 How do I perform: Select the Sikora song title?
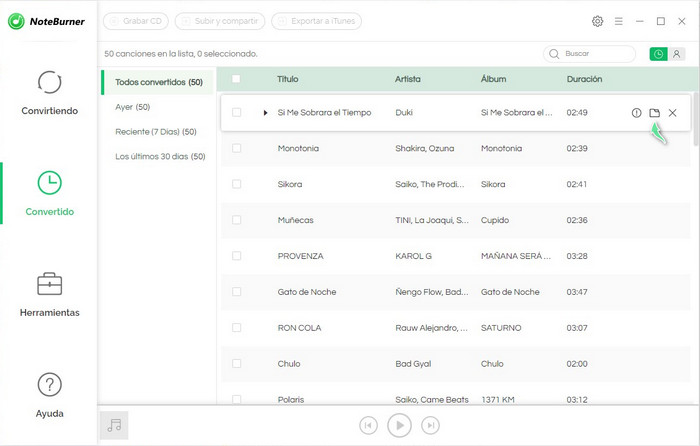[x=290, y=184]
